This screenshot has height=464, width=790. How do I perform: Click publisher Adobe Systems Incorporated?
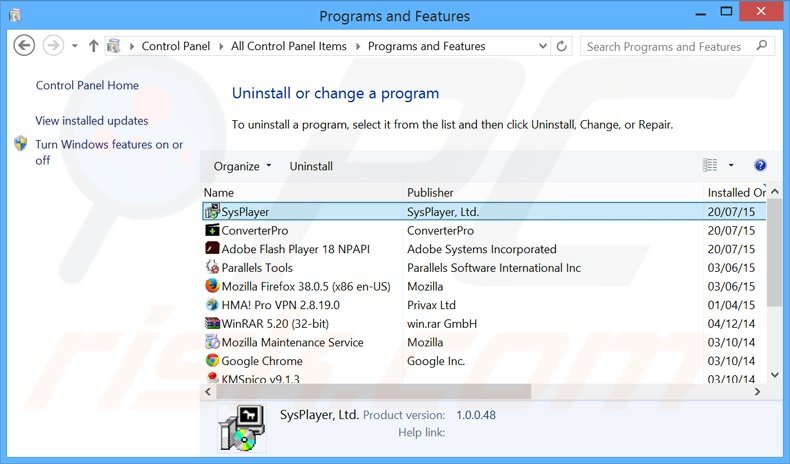[x=482, y=249]
